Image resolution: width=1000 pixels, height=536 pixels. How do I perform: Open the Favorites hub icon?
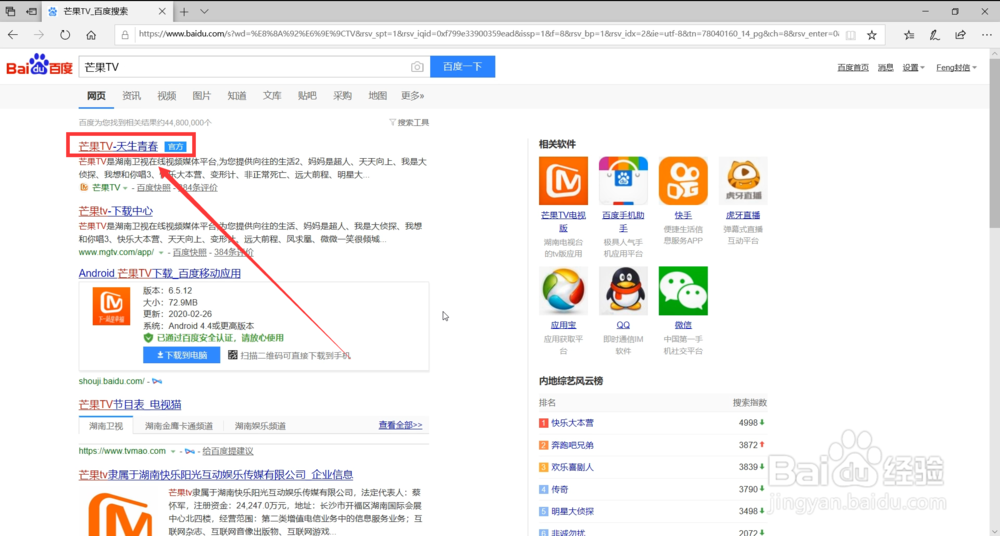[909, 35]
